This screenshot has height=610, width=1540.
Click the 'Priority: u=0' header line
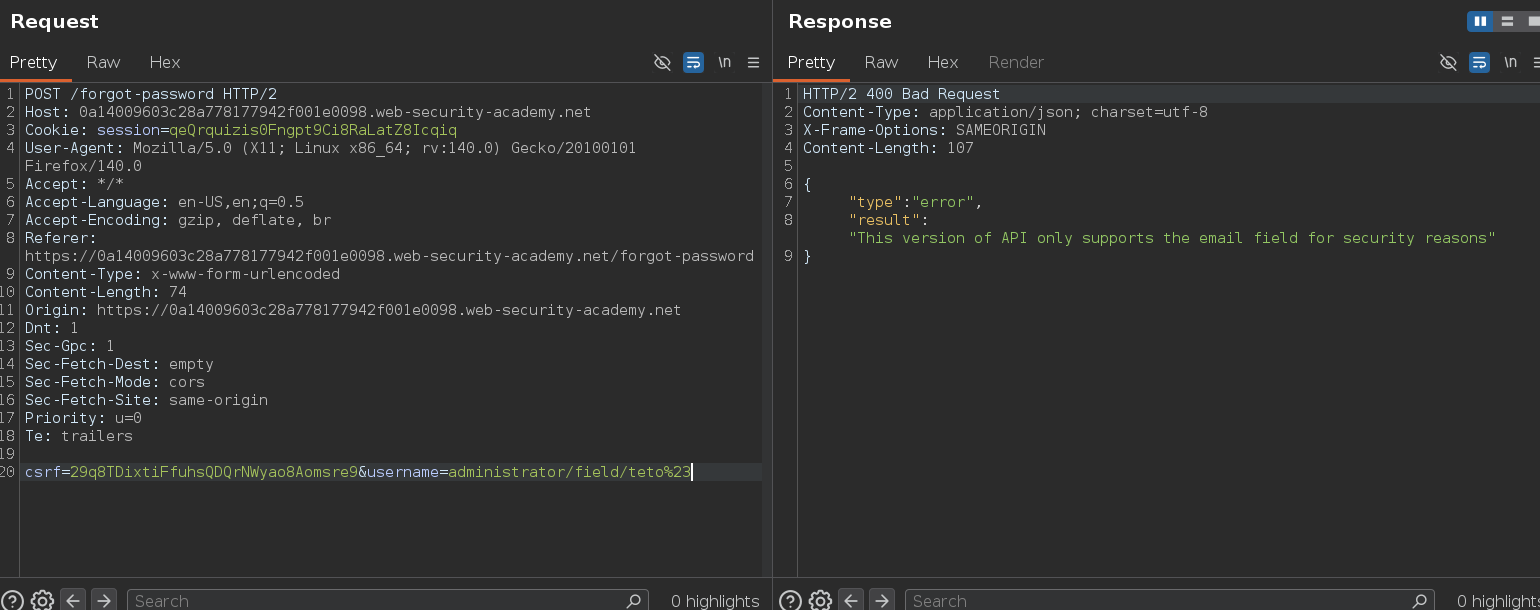point(83,418)
